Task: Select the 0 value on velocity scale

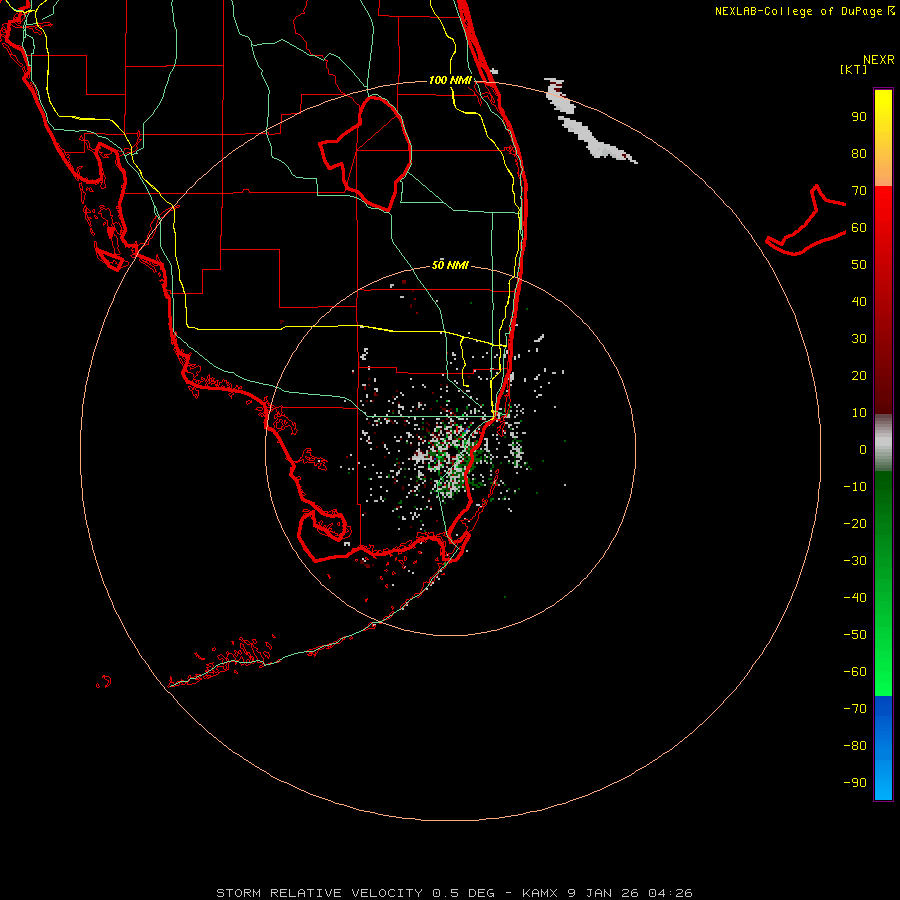Action: click(x=863, y=450)
